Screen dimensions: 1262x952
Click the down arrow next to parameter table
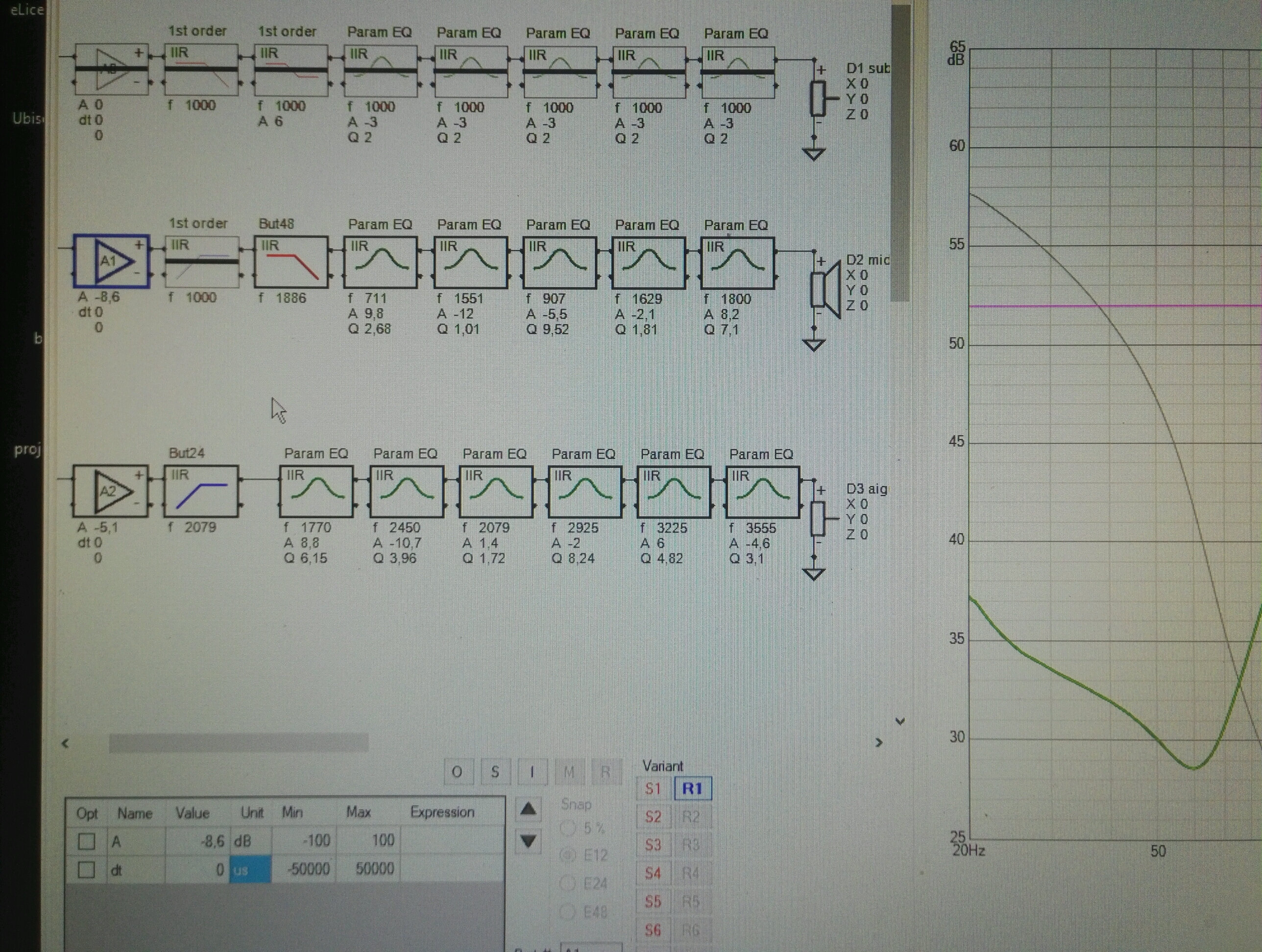pos(528,841)
